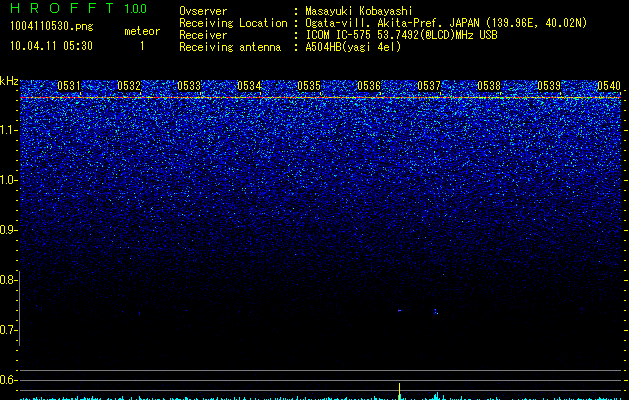Click observer name Masayuki Kobayashi
The image size is (629, 400).
point(358,11)
